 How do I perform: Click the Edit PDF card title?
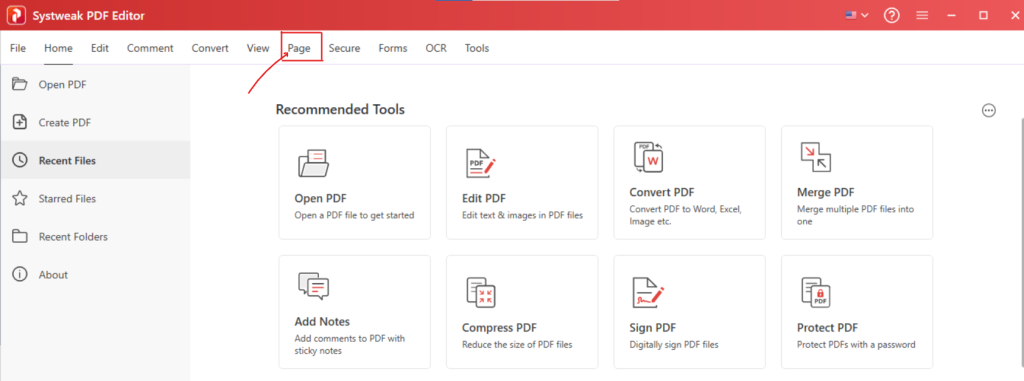click(484, 199)
